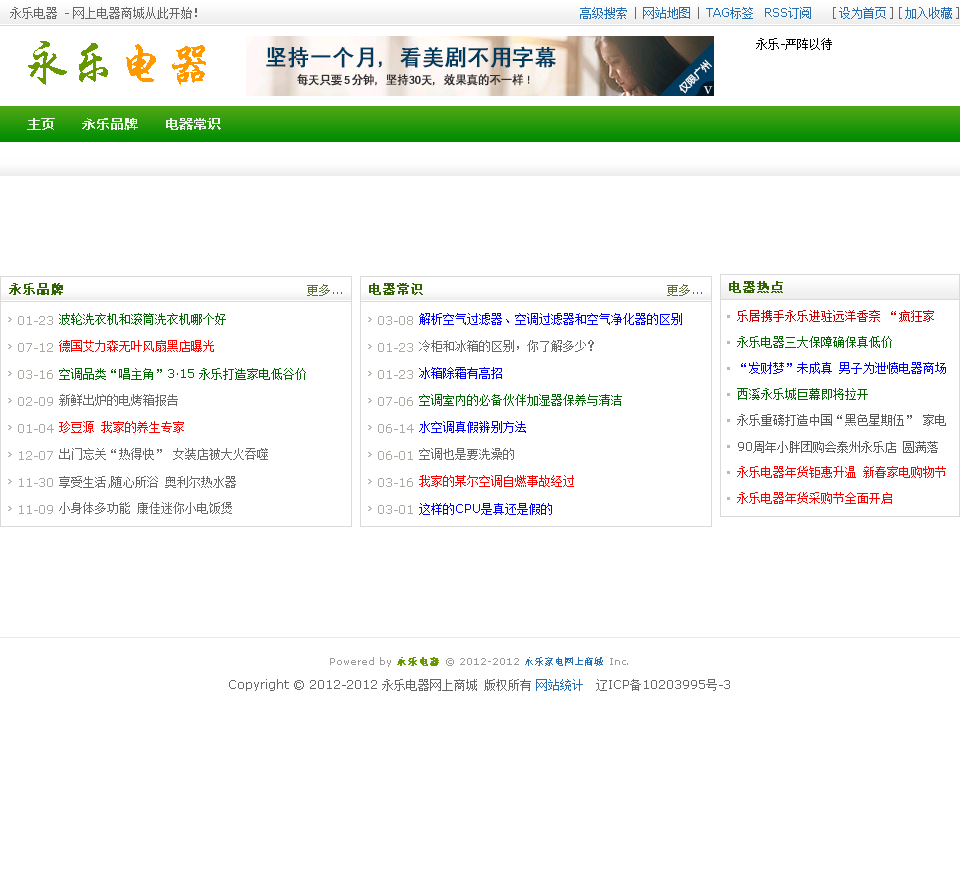
Task: Open hot item 永乐电器年货采购节全面开启
Action: [814, 498]
